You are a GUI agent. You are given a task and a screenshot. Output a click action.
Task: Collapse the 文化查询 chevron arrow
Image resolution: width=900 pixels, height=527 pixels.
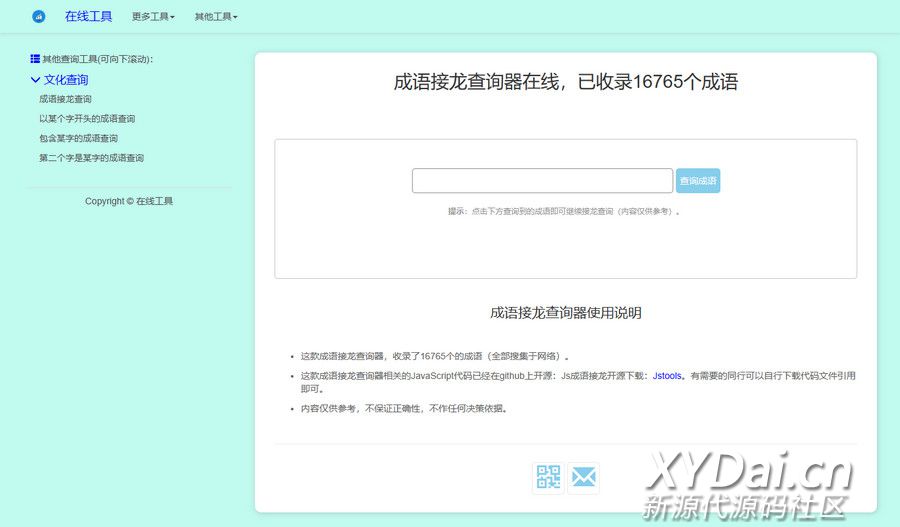(35, 80)
